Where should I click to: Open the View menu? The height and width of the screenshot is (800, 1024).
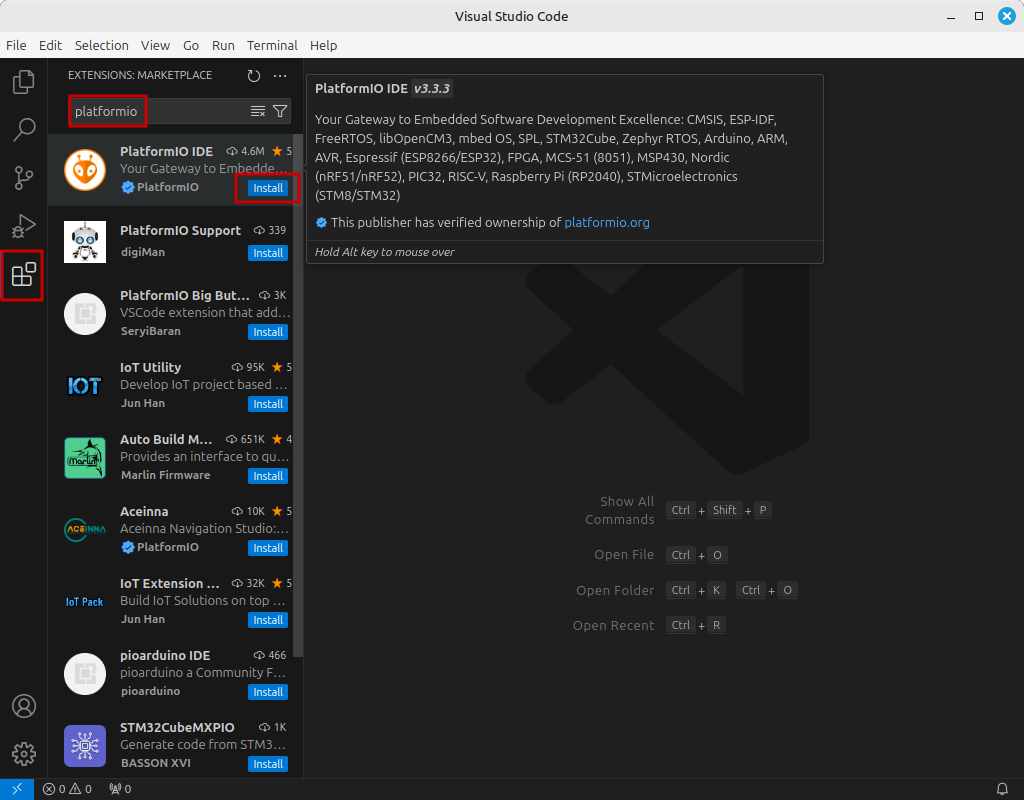coord(155,45)
